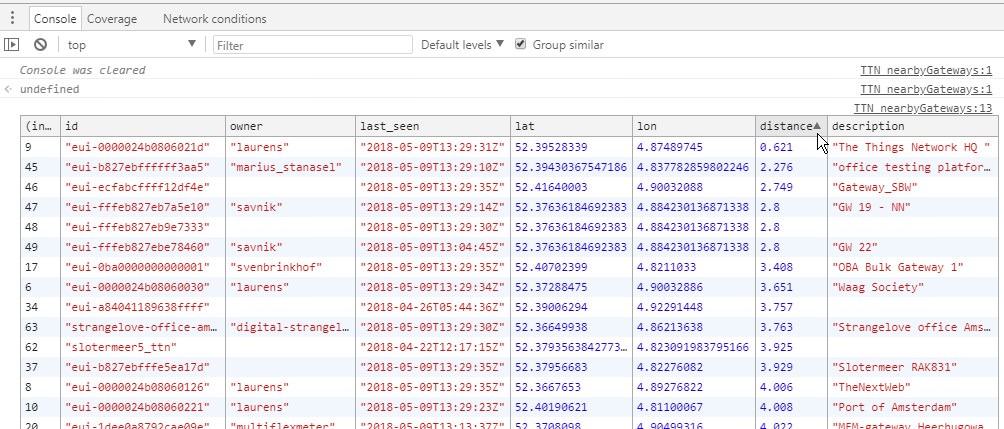1004x429 pixels.
Task: Click the "Gateway_SBW" description cell
Action: click(x=912, y=187)
